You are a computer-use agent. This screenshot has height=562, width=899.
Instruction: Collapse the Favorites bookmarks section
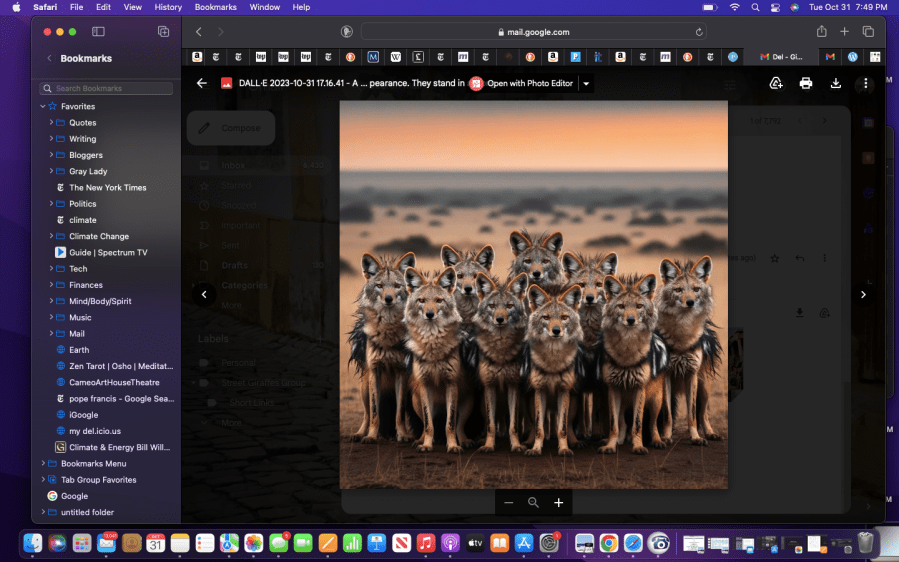pos(43,106)
